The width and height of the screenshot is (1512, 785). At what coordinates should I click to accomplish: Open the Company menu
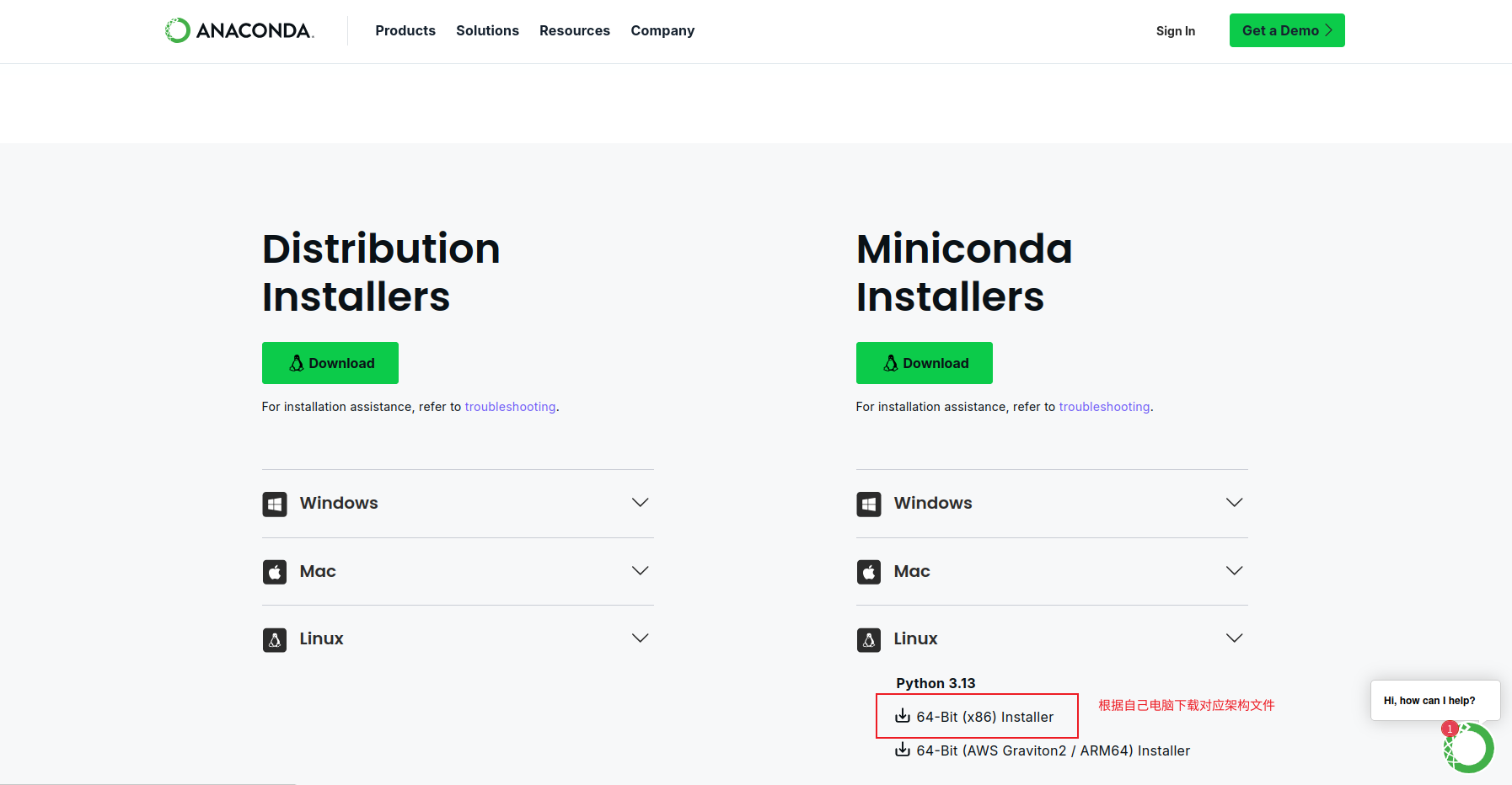pyautogui.click(x=662, y=30)
